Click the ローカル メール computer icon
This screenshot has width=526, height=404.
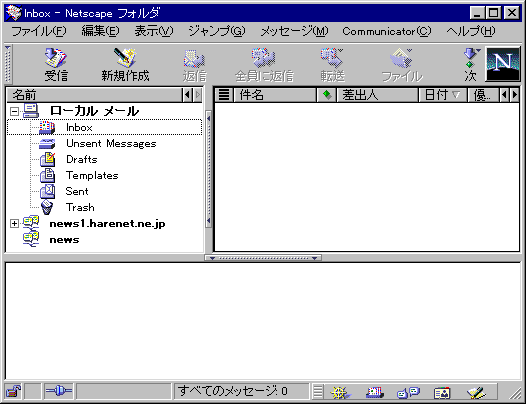coord(31,111)
